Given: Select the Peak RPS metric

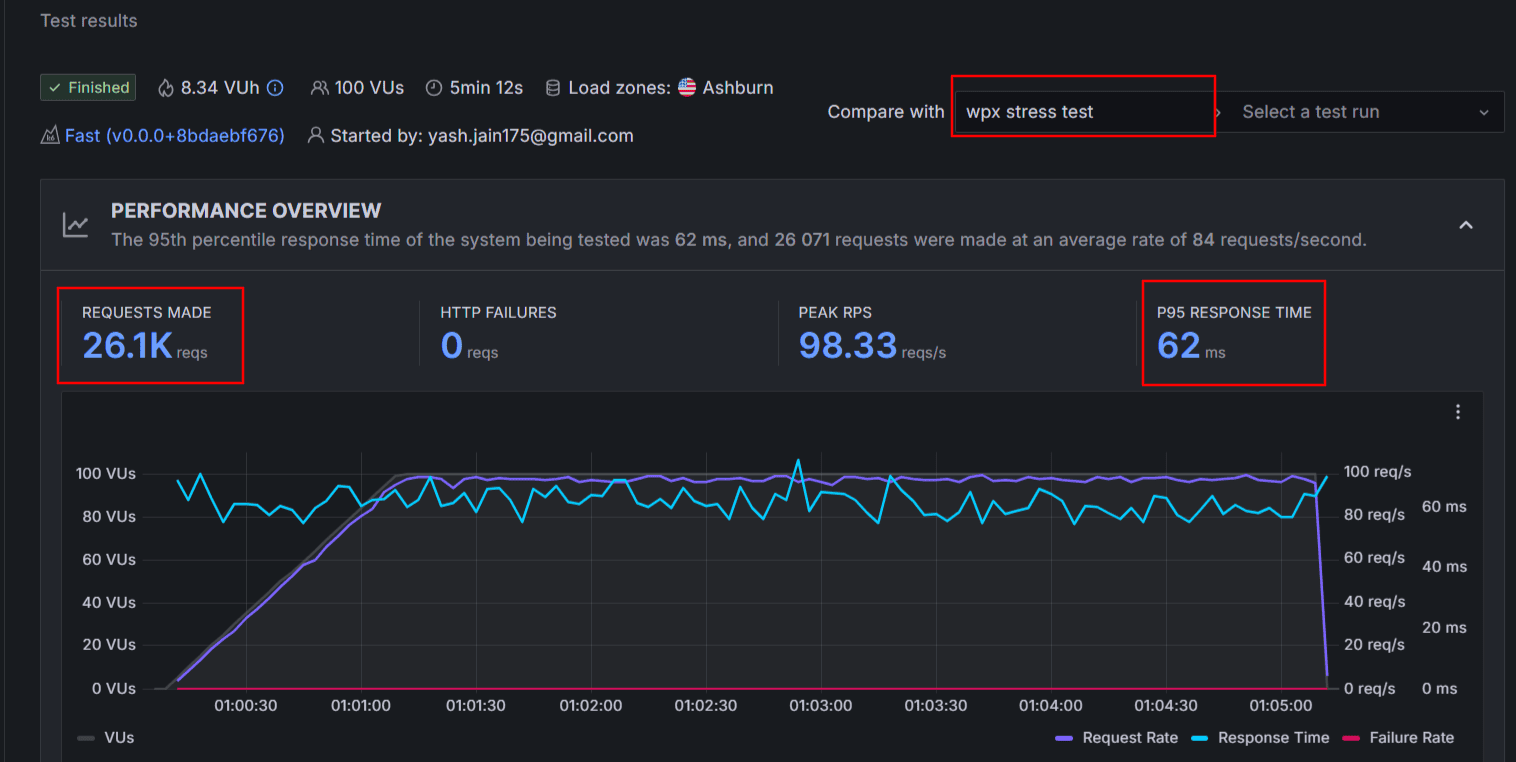Looking at the screenshot, I should coord(872,334).
